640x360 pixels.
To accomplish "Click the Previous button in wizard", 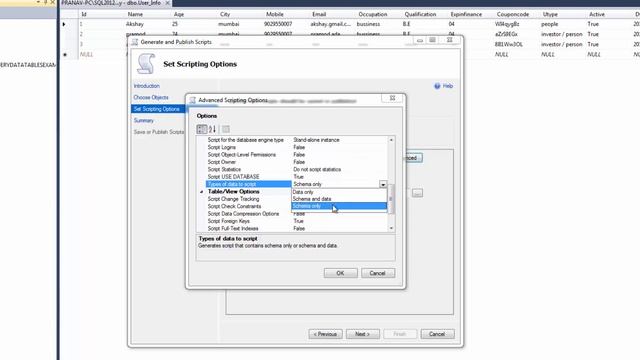I will pyautogui.click(x=325, y=334).
